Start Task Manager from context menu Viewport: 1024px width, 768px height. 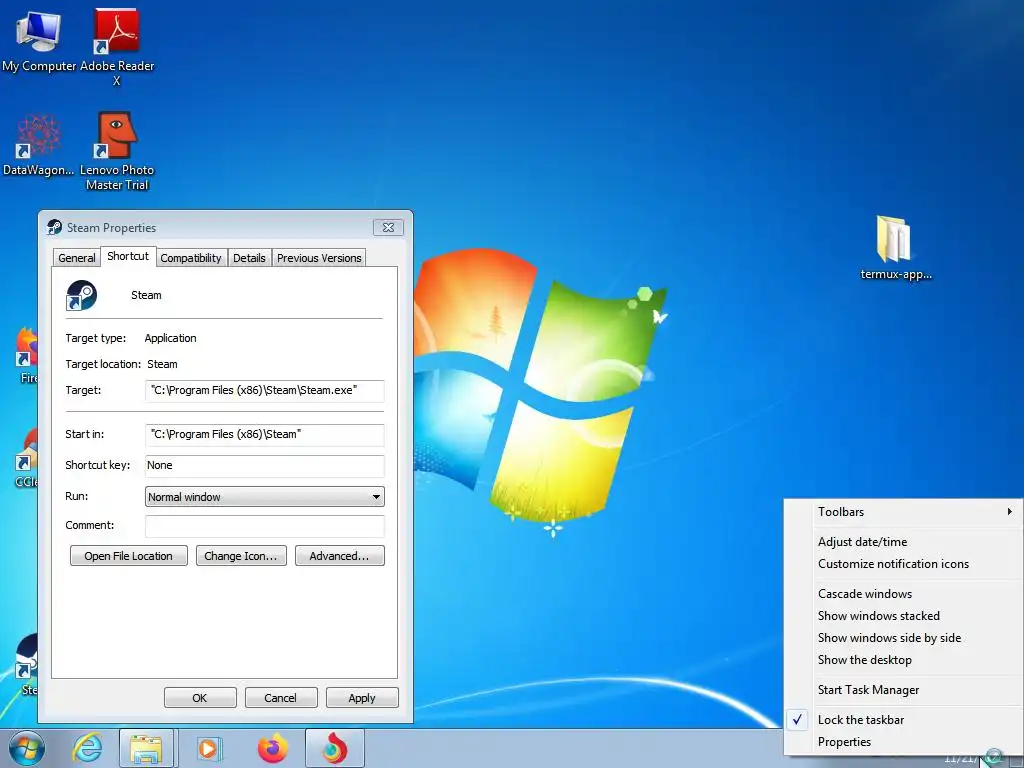(903, 690)
